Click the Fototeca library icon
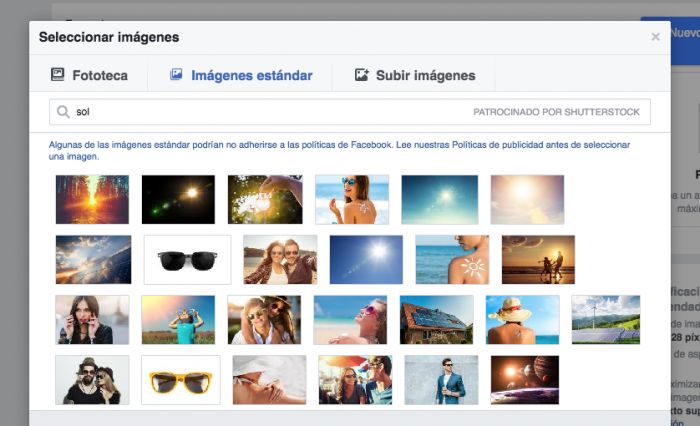Viewport: 700px width, 426px height. [x=58, y=75]
